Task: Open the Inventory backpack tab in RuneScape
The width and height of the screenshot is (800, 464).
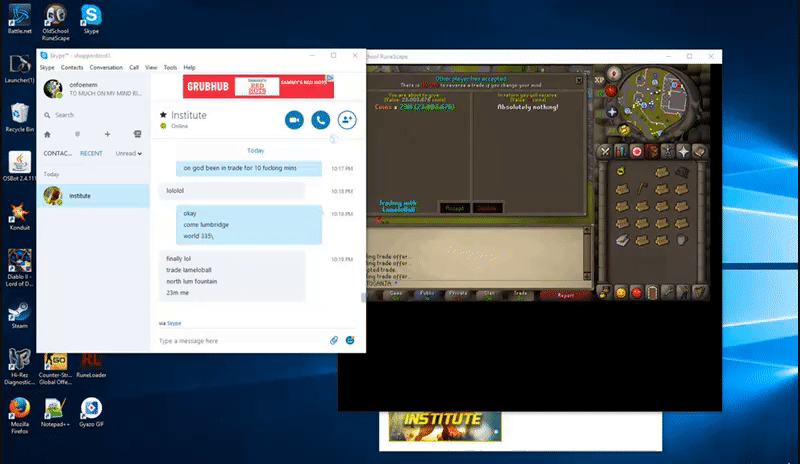Action: click(652, 151)
